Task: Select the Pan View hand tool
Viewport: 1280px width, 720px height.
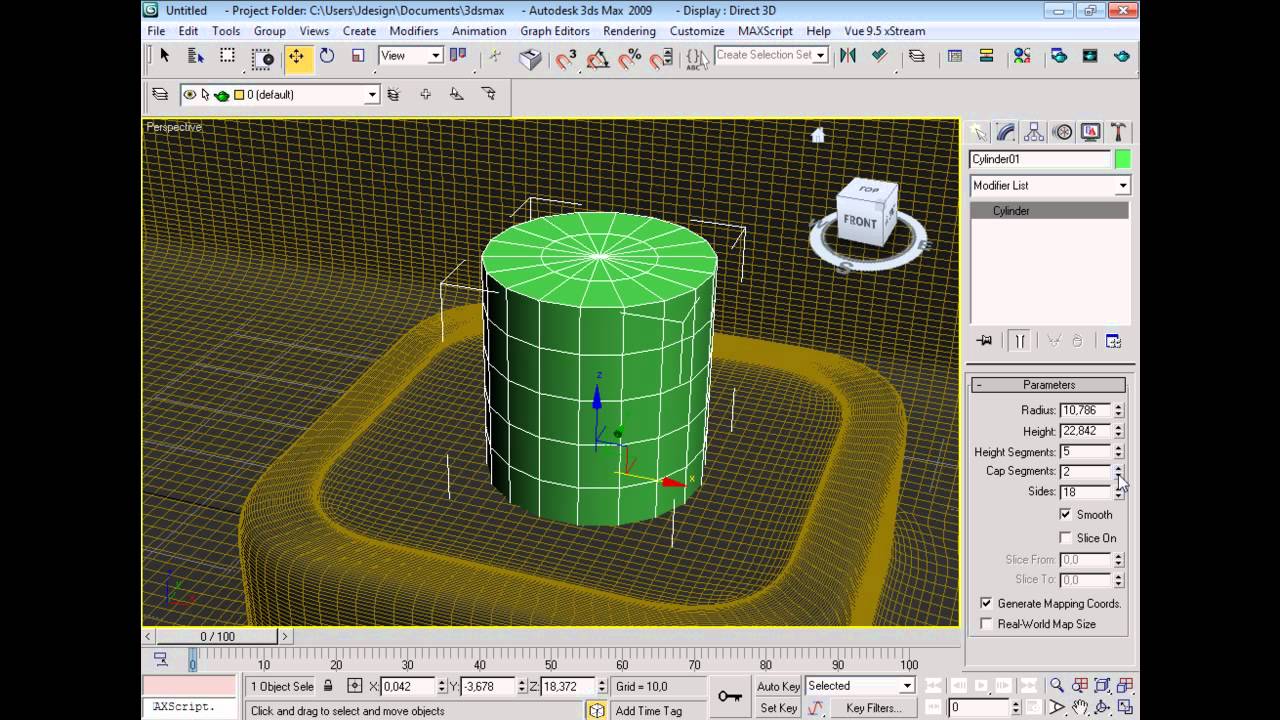Action: click(x=1080, y=708)
